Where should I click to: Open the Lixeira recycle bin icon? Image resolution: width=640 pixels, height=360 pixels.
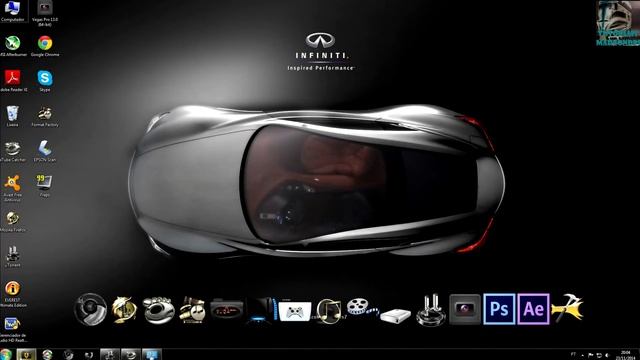pyautogui.click(x=12, y=116)
